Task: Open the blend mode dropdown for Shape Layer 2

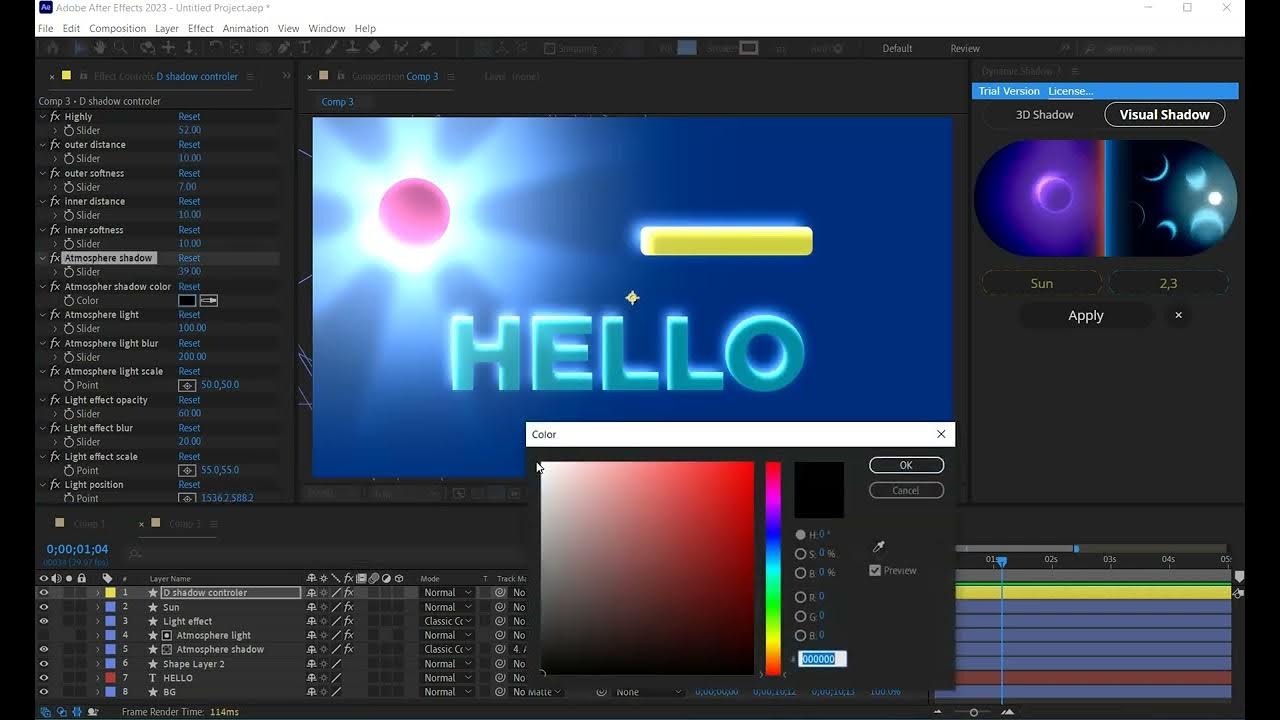Action: pos(447,663)
